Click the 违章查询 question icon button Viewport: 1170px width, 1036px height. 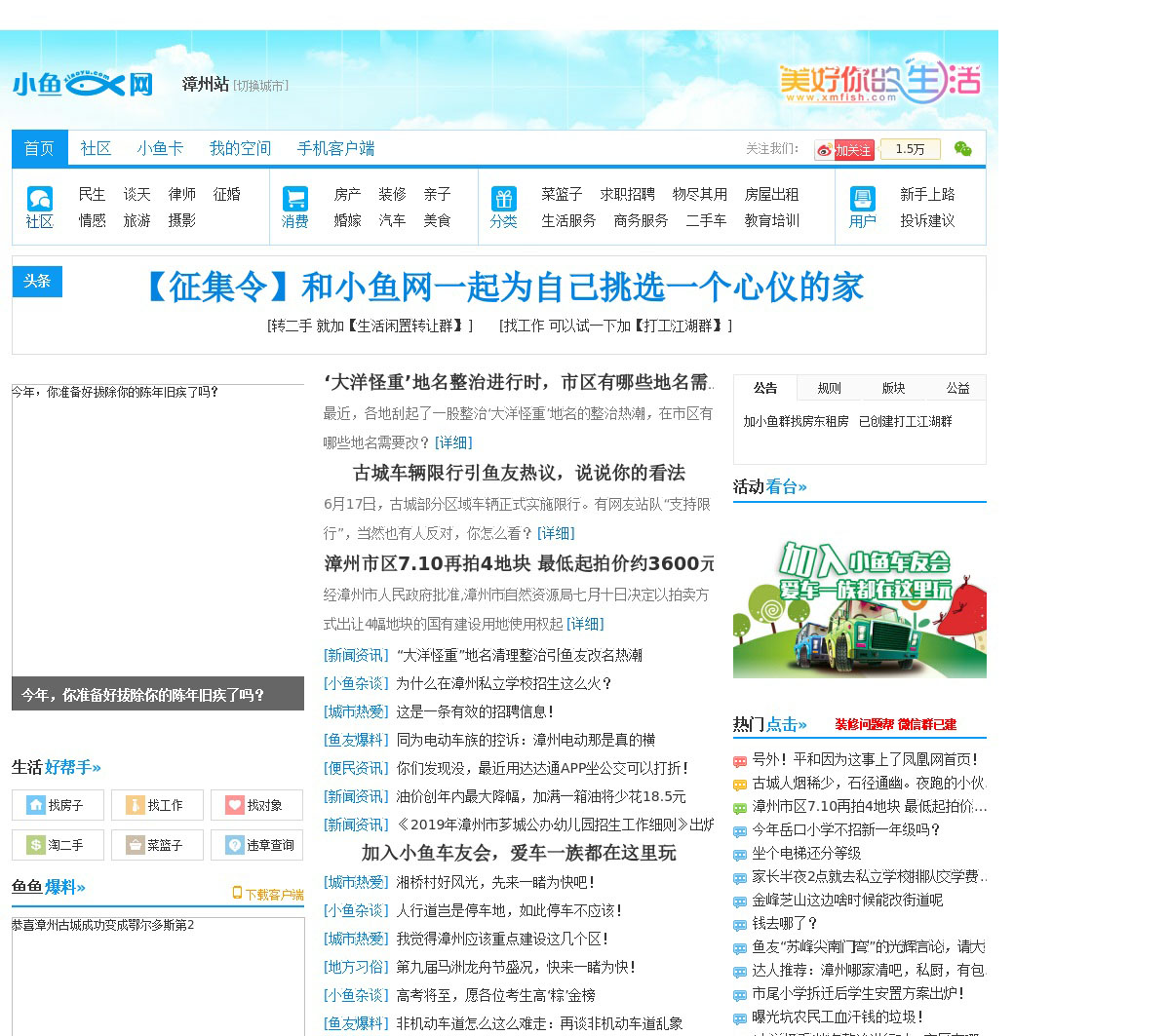tap(256, 845)
